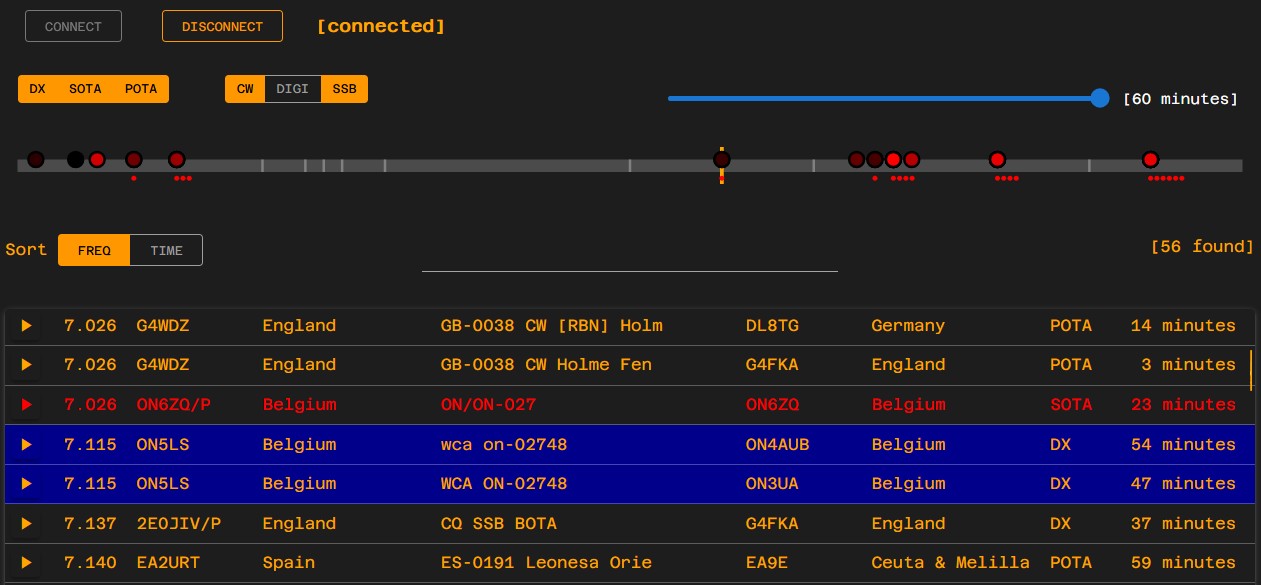
Task: Click the DISCONNECT button
Action: tap(222, 26)
